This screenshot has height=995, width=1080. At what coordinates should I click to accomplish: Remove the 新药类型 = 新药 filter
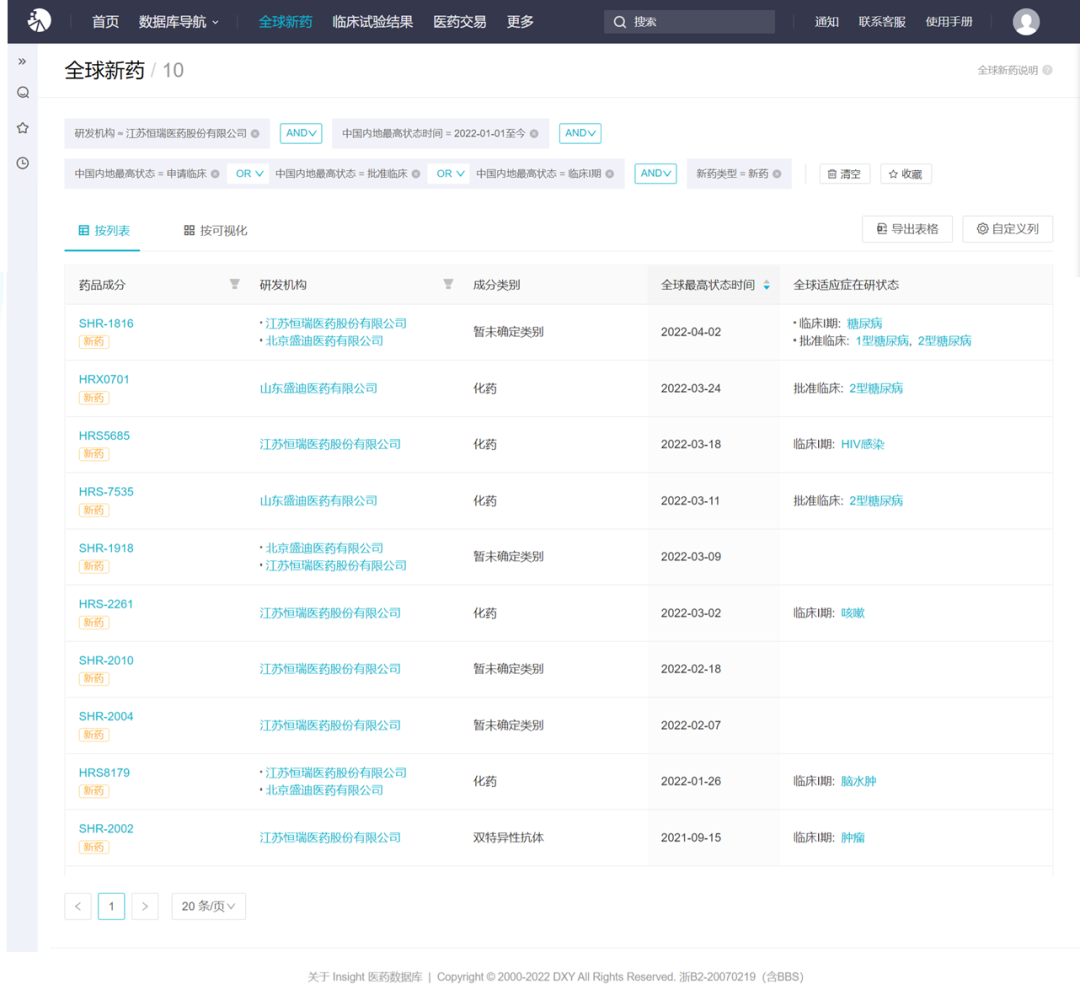coord(777,174)
